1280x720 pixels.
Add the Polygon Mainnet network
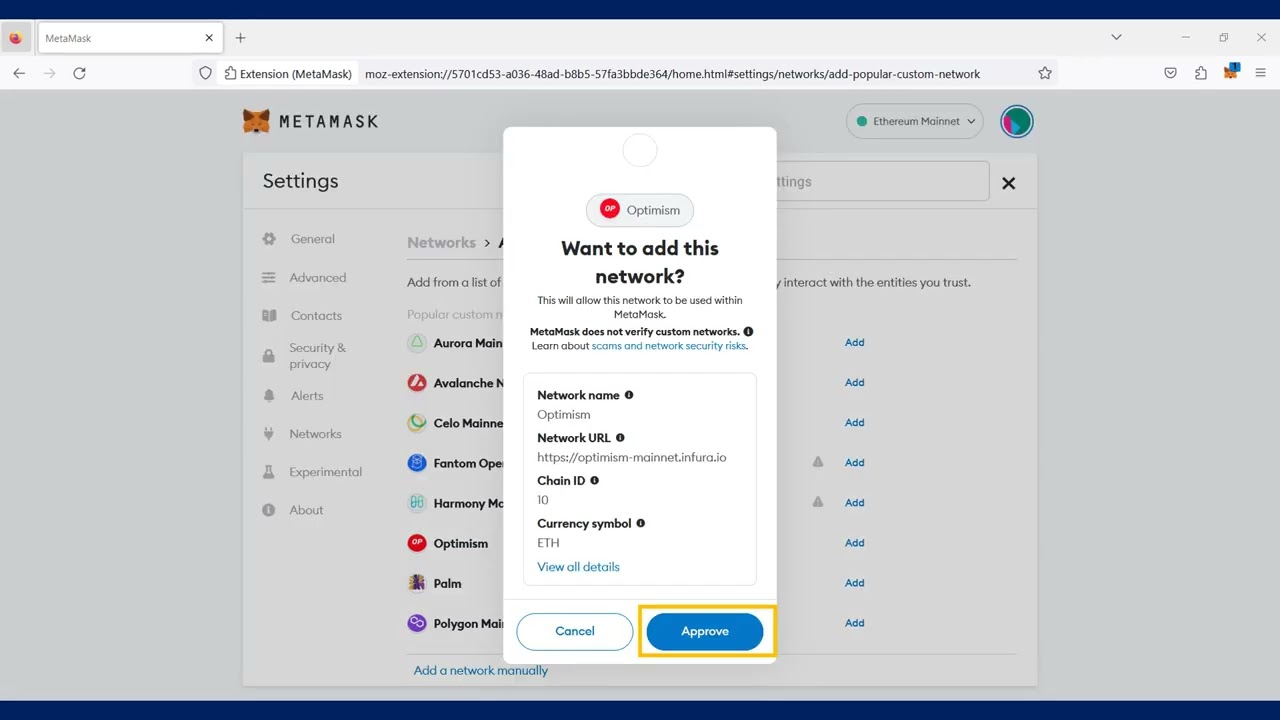point(854,622)
